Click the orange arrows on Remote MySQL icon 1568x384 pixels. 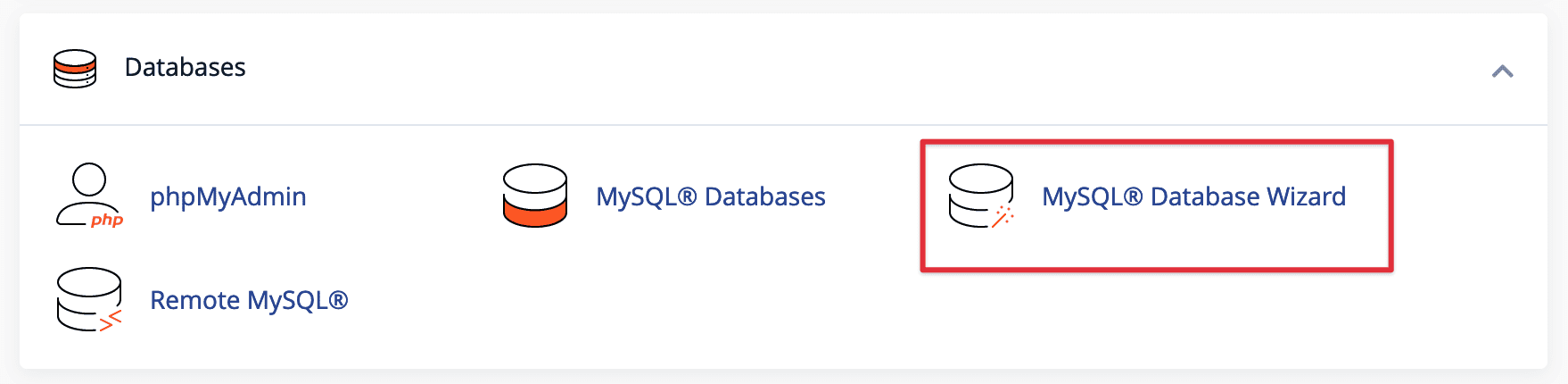[111, 320]
